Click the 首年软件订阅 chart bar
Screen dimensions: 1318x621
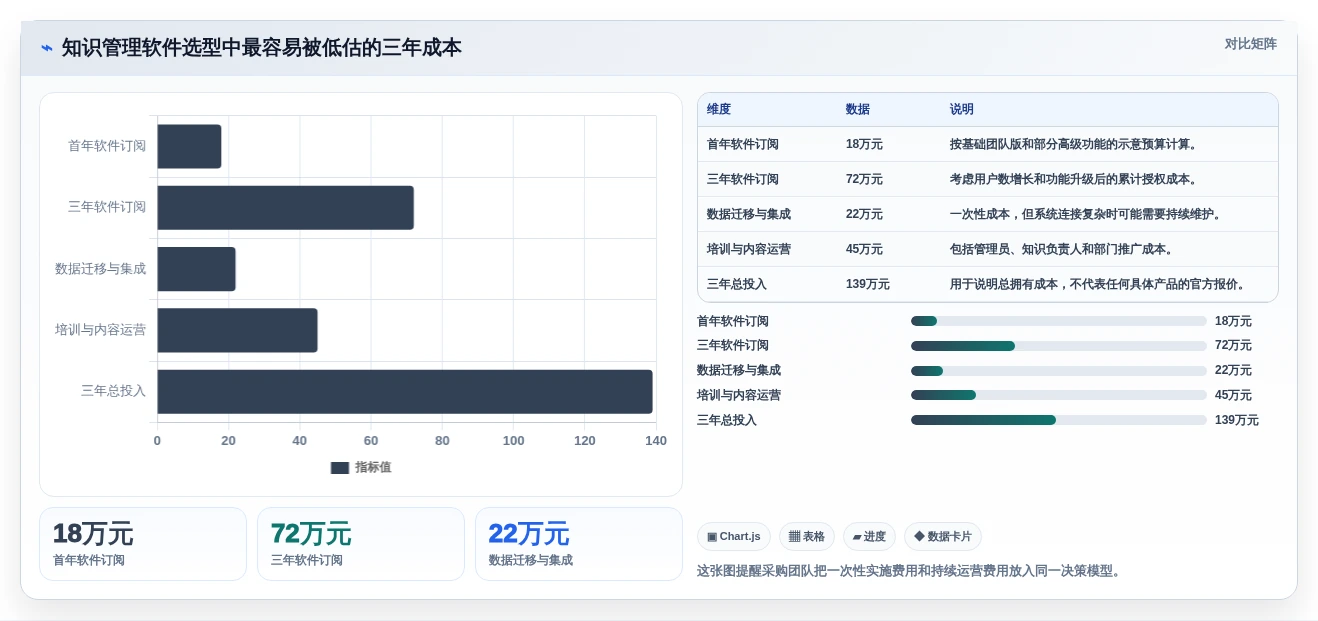pyautogui.click(x=189, y=146)
